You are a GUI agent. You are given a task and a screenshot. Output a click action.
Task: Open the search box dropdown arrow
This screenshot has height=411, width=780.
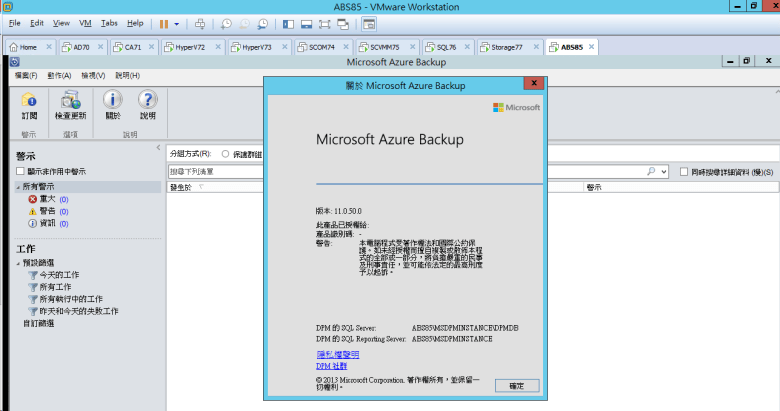664,172
